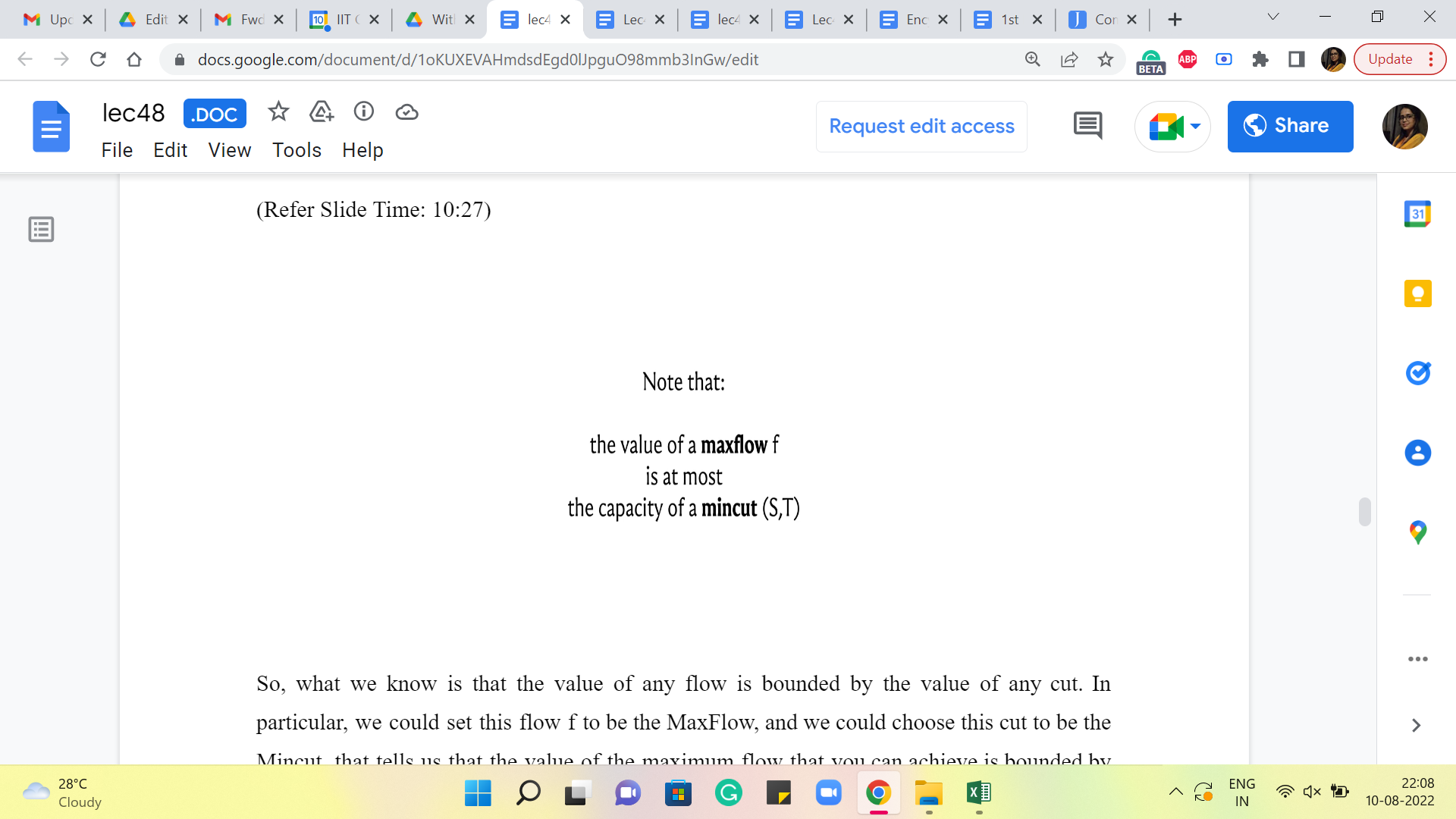Click the blue Share button
Viewport: 1456px width, 819px height.
1290,126
